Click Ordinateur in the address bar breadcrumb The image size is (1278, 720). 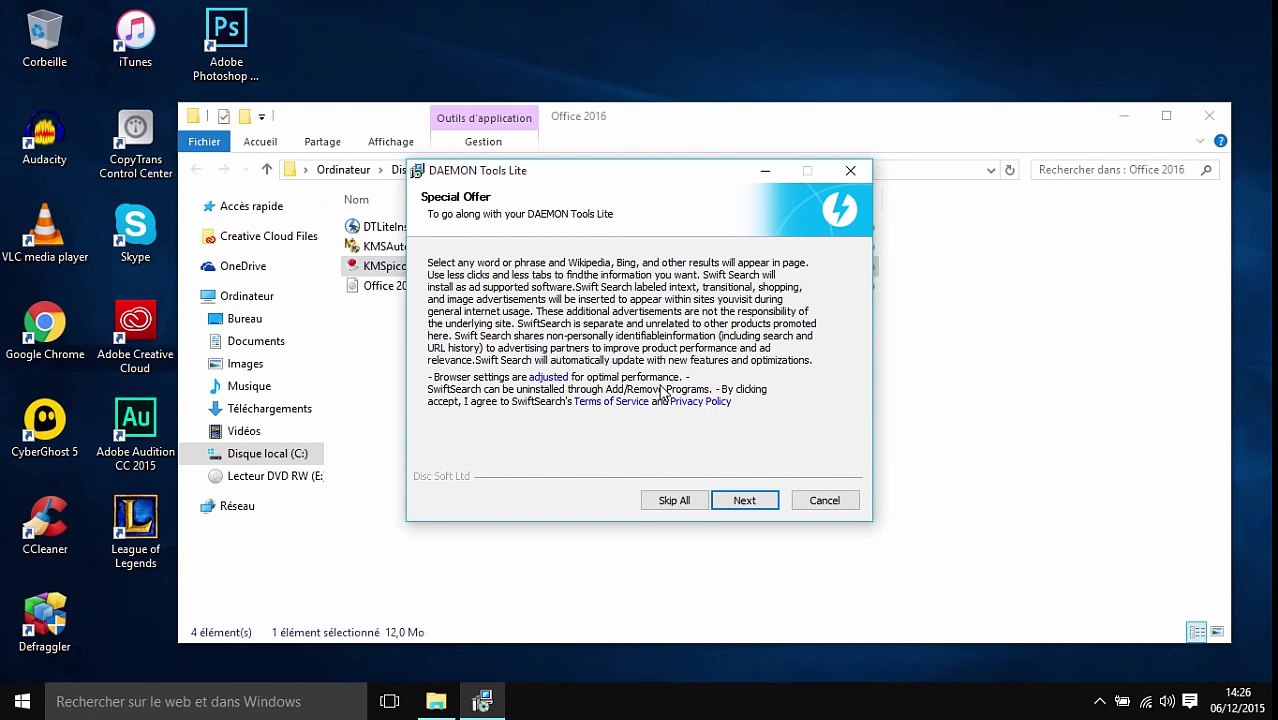343,170
